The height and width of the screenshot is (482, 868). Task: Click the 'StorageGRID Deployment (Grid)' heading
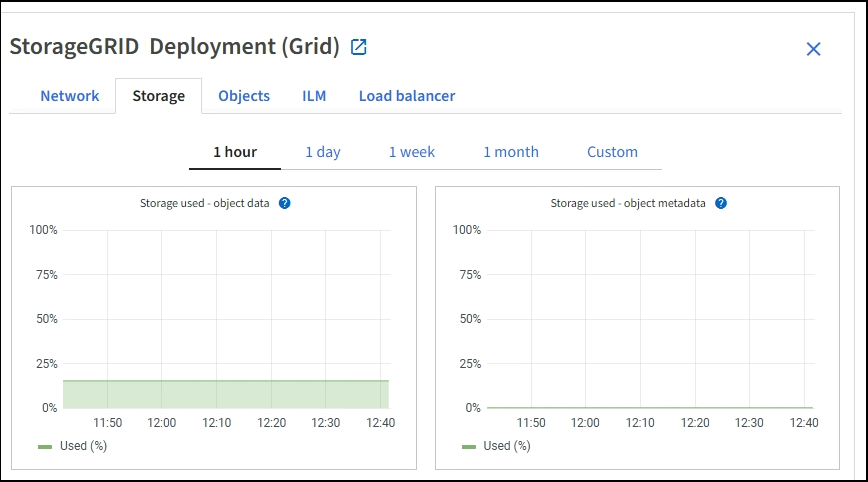(175, 47)
